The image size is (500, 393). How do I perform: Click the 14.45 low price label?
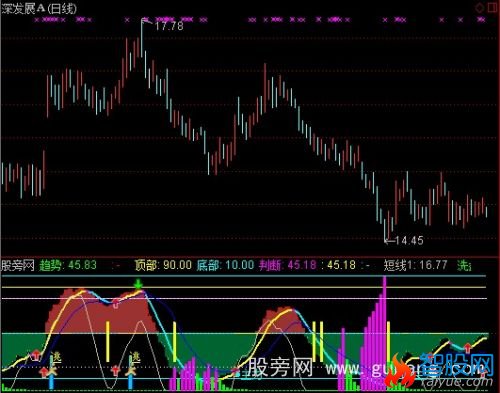pos(408,240)
